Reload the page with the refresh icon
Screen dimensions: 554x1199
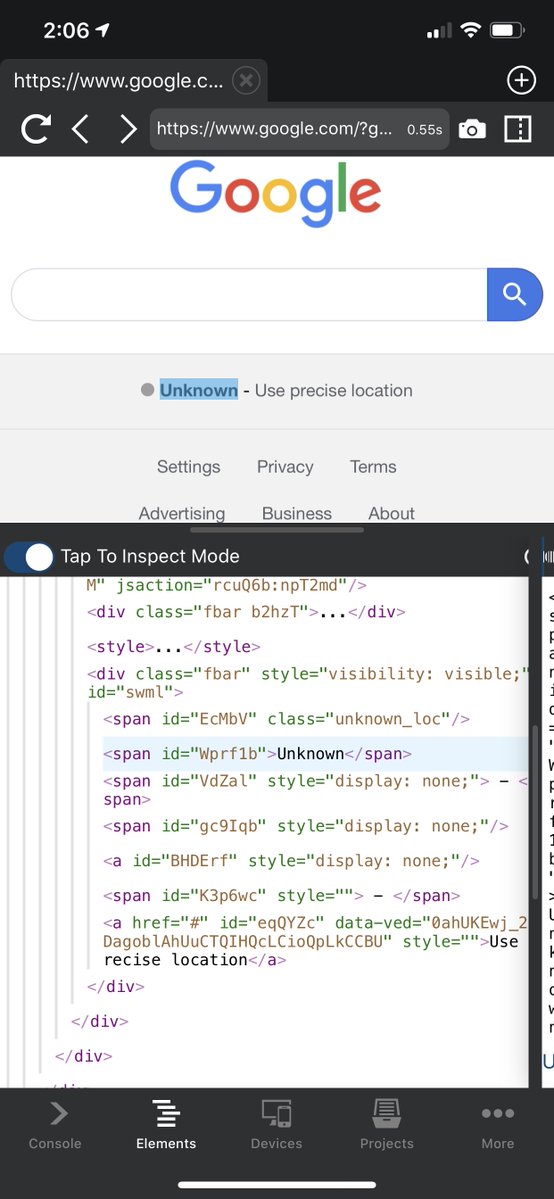click(35, 129)
